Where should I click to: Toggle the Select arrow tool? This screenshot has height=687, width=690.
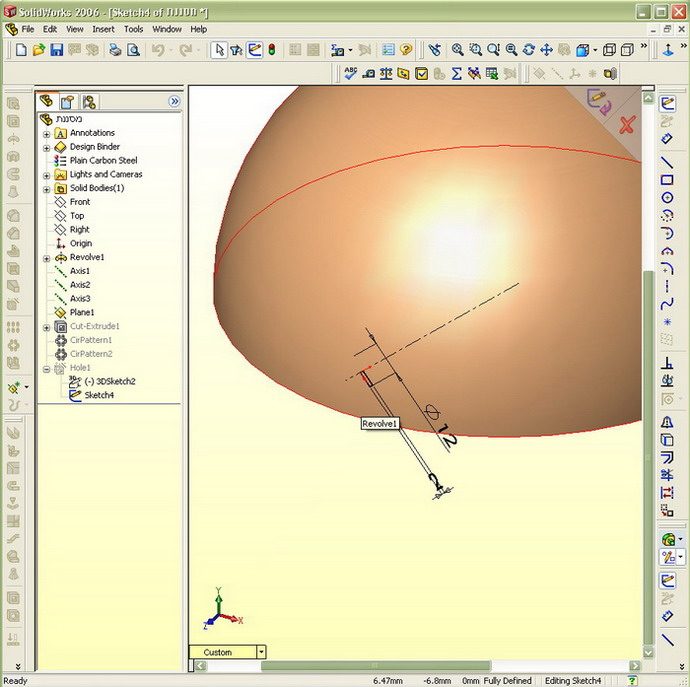pos(219,49)
